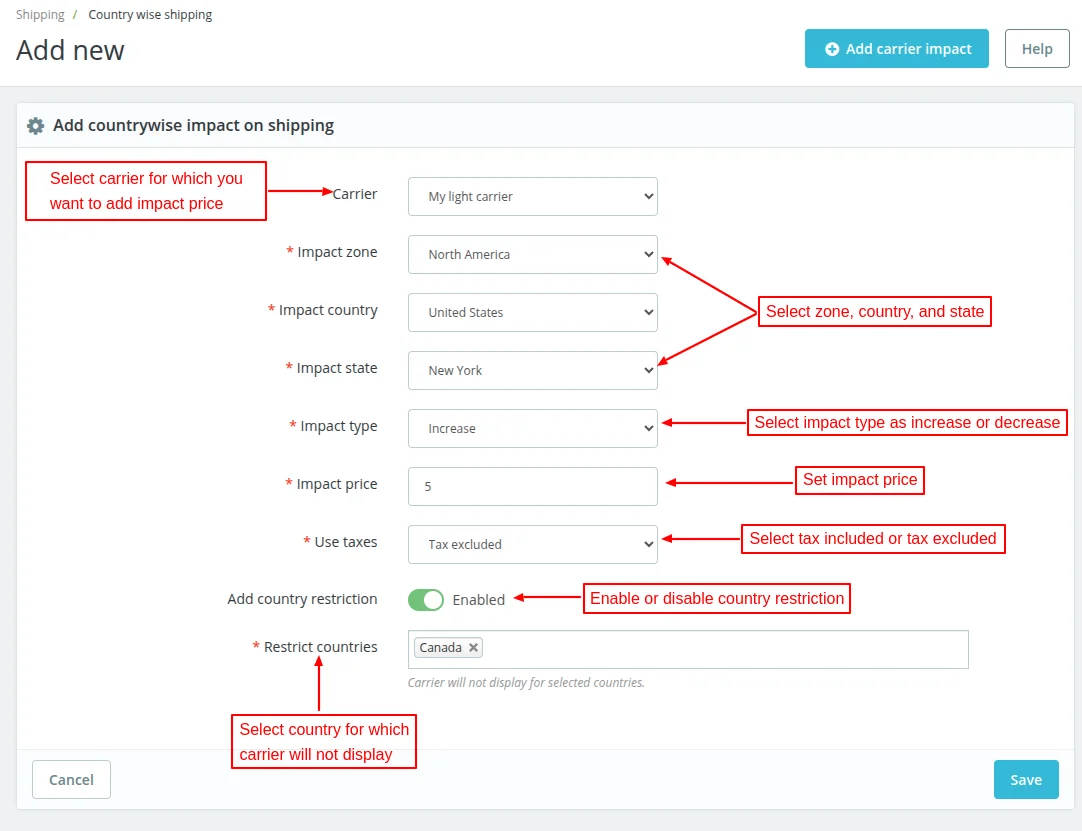Image resolution: width=1082 pixels, height=831 pixels.
Task: Expand the Use taxes dropdown
Action: pyautogui.click(x=532, y=545)
